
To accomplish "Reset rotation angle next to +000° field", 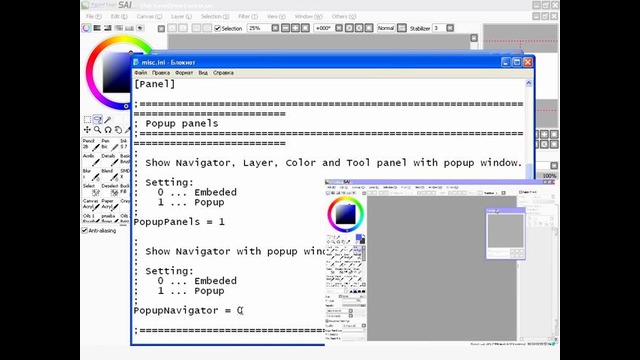I will coord(369,28).
